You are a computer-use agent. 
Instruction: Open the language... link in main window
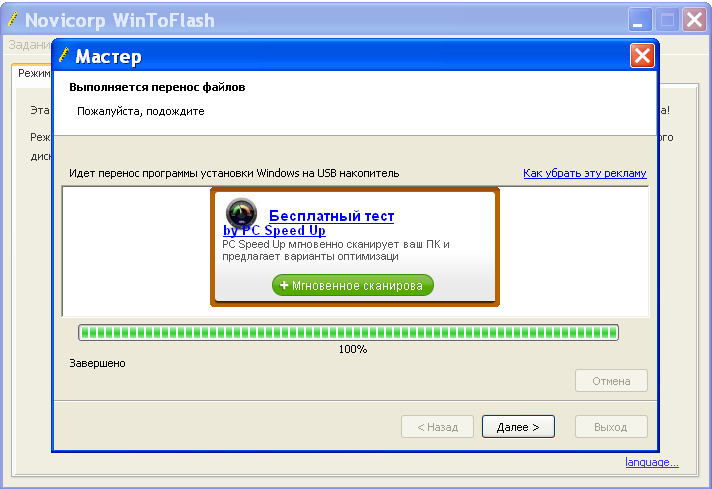coord(652,462)
